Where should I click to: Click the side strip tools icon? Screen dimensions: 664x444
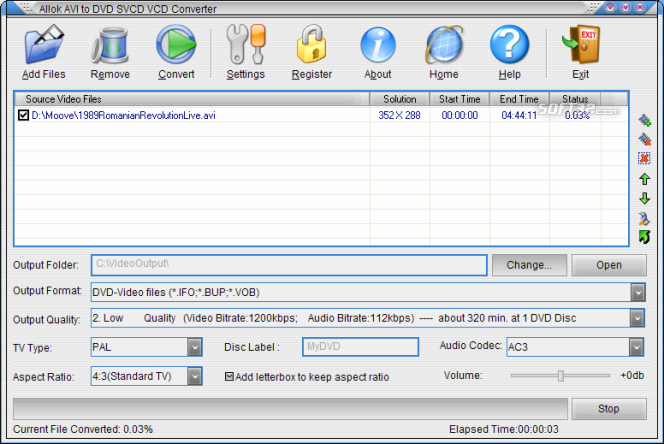coord(645,218)
